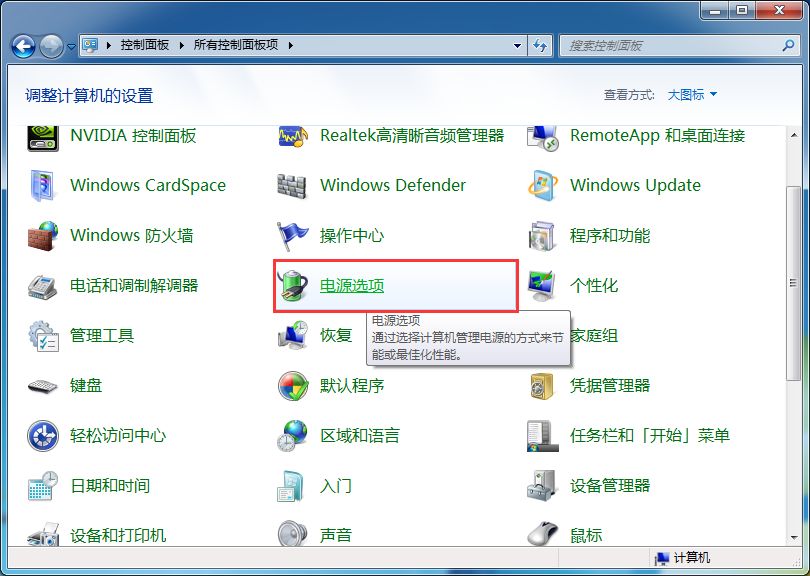
Task: Click the 默认程序 icon
Action: tap(292, 386)
